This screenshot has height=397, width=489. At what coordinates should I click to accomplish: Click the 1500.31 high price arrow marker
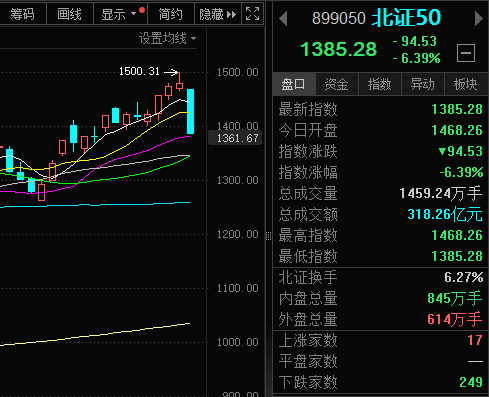171,72
